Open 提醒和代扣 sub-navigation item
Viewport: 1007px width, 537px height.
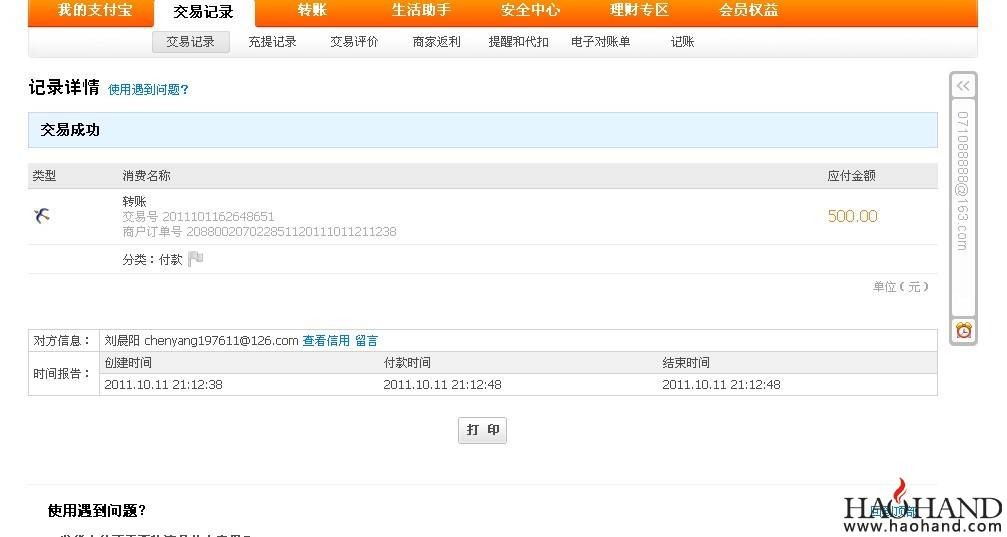tap(518, 42)
